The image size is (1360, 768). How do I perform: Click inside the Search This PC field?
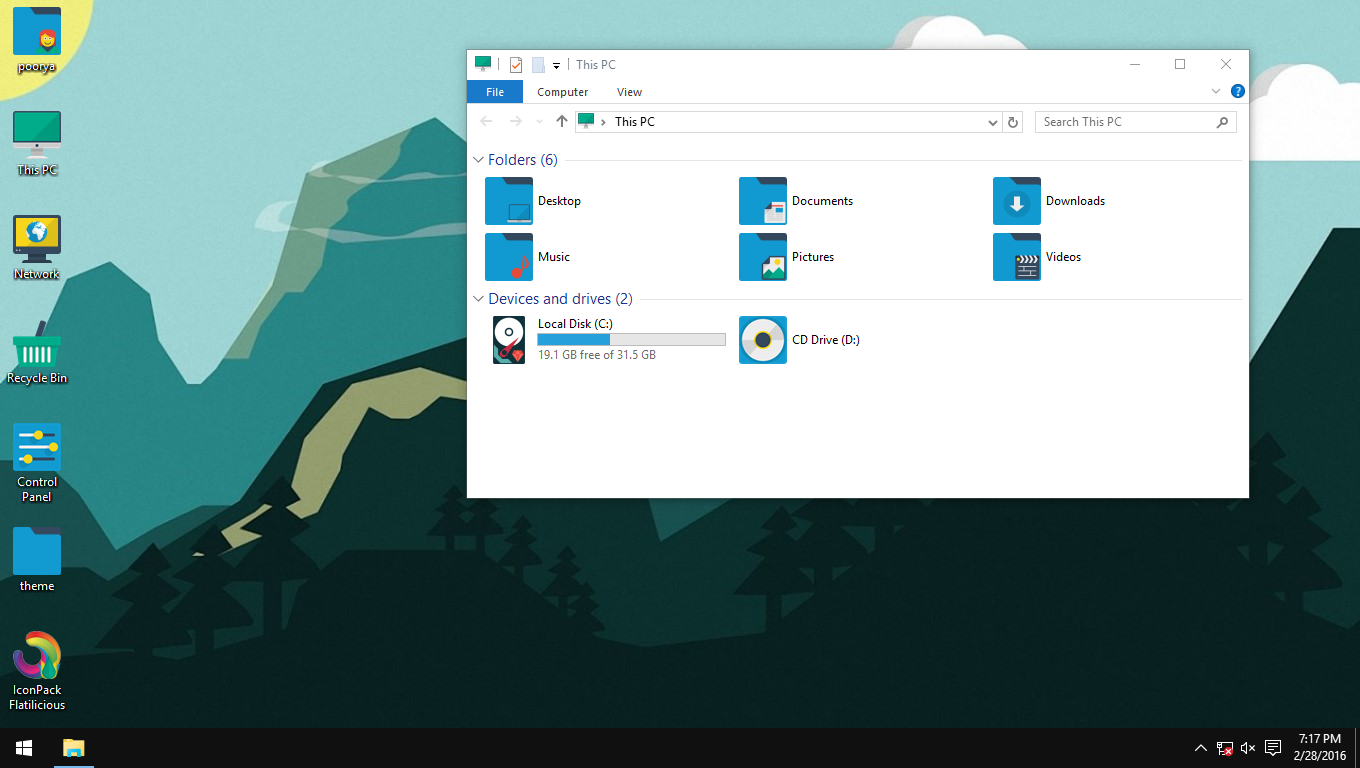[x=1120, y=121]
